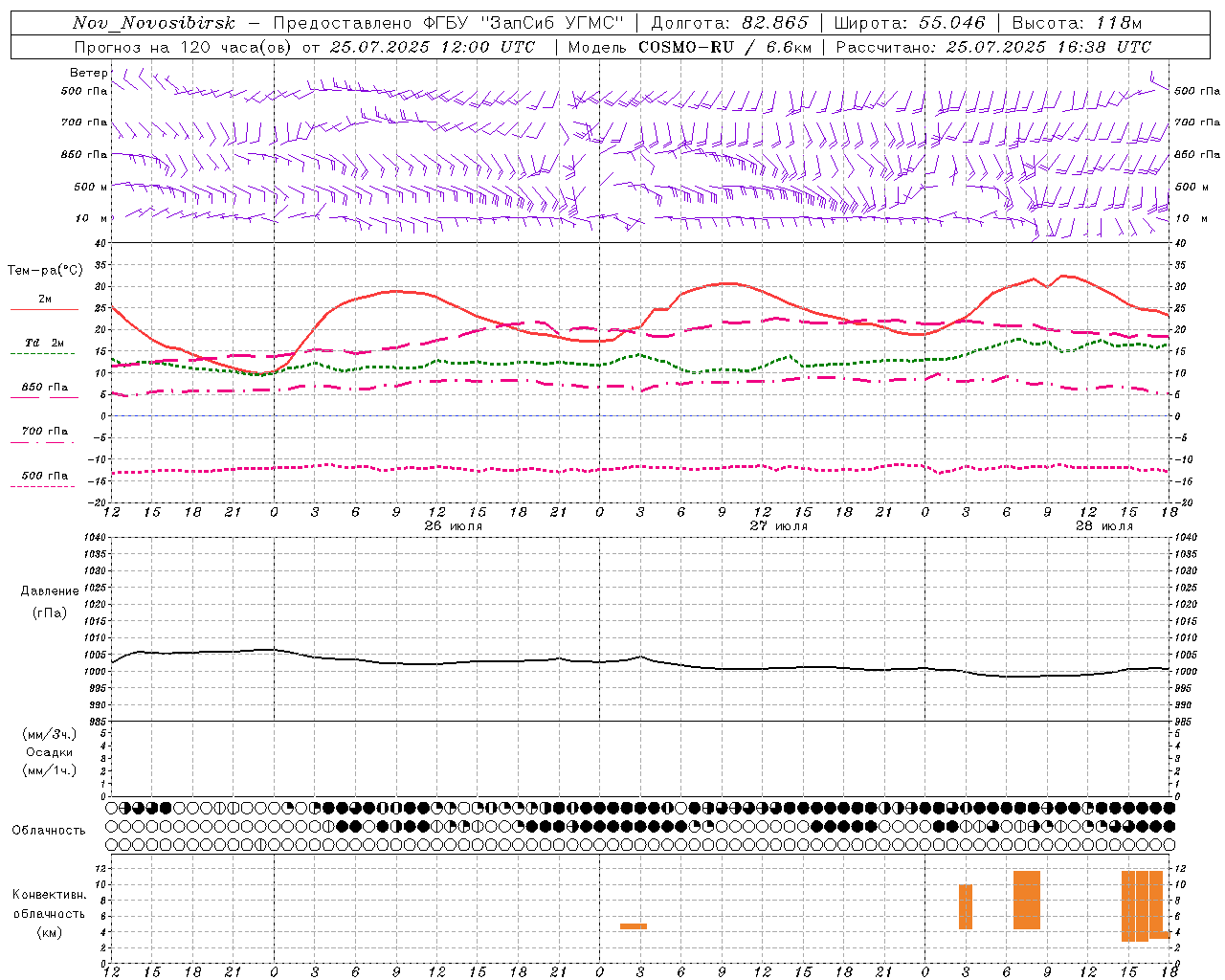Screen dimensions: 1225x980
Task: Click '500 гПа' entry in temperature legend
Action: (x=45, y=476)
